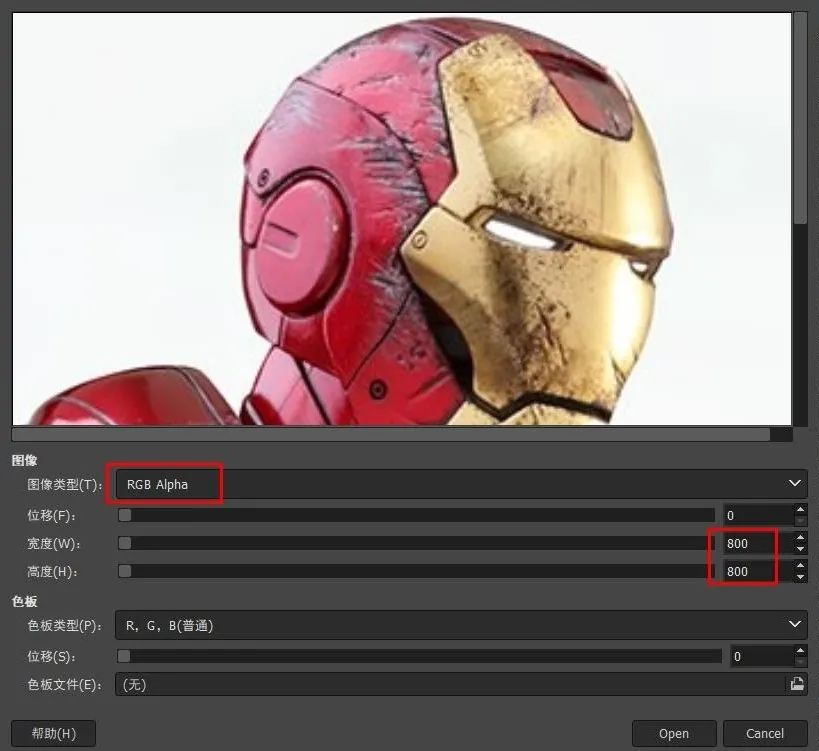Screen dimensions: 819x751
Task: Click the 帮助(H) help button
Action: [53, 734]
